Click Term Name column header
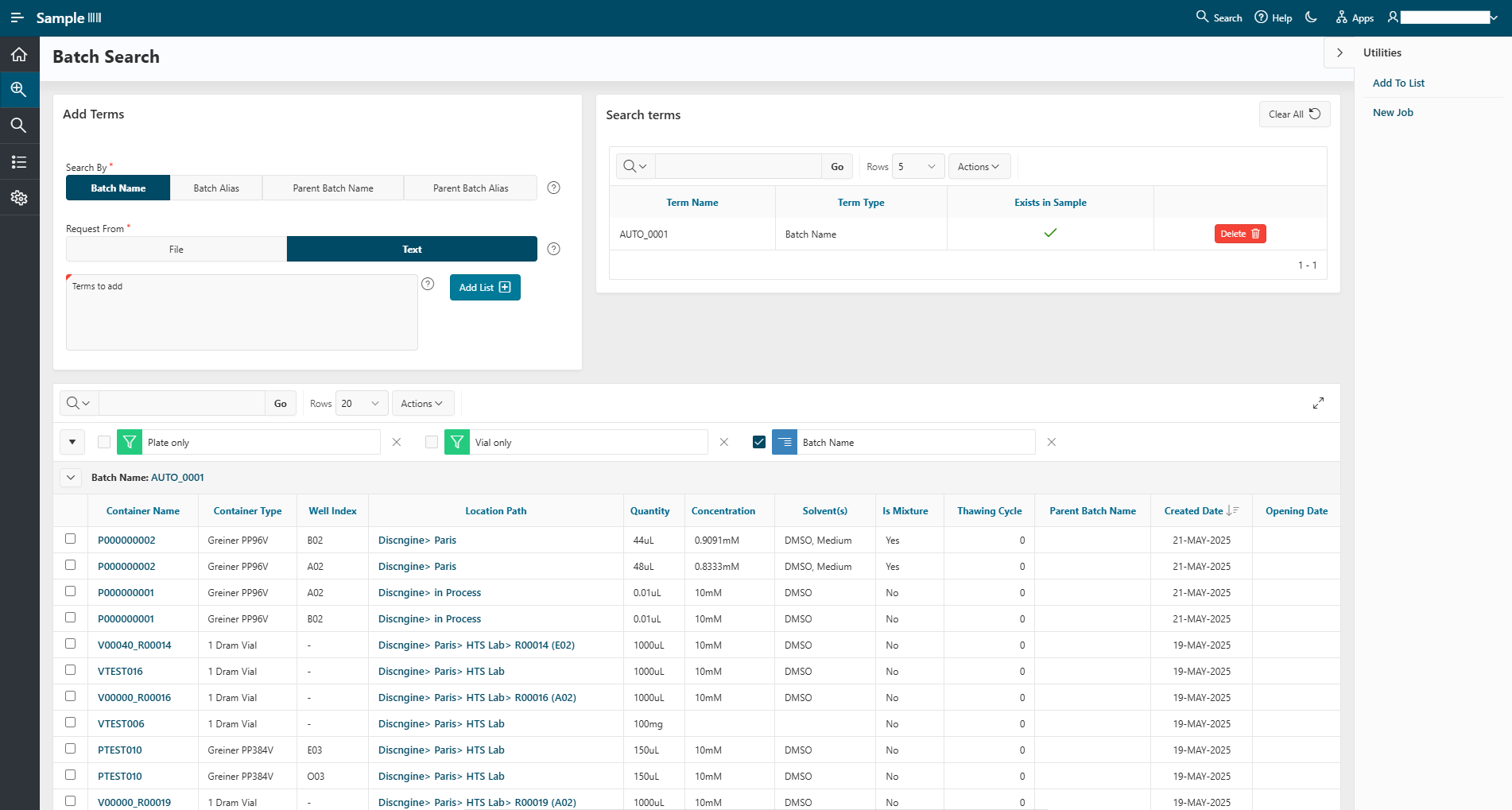1512x810 pixels. 692,202
